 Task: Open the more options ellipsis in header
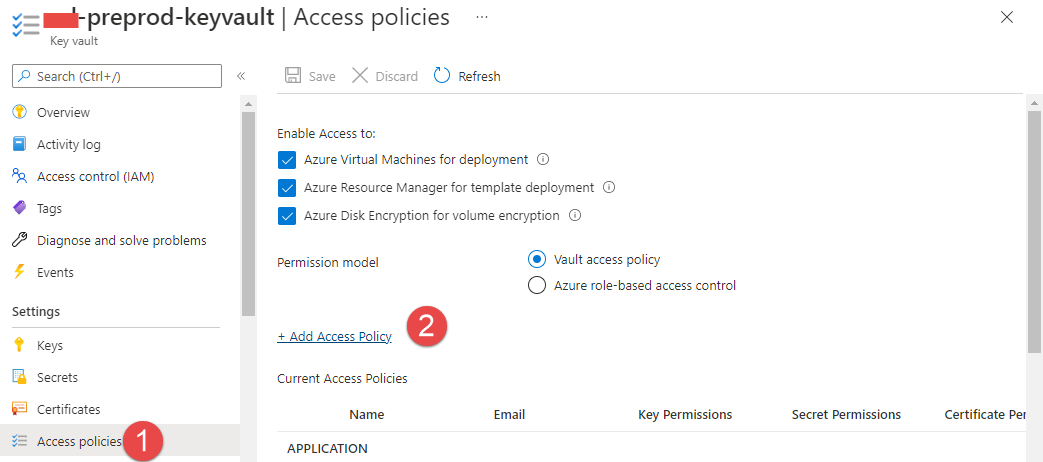pos(482,17)
